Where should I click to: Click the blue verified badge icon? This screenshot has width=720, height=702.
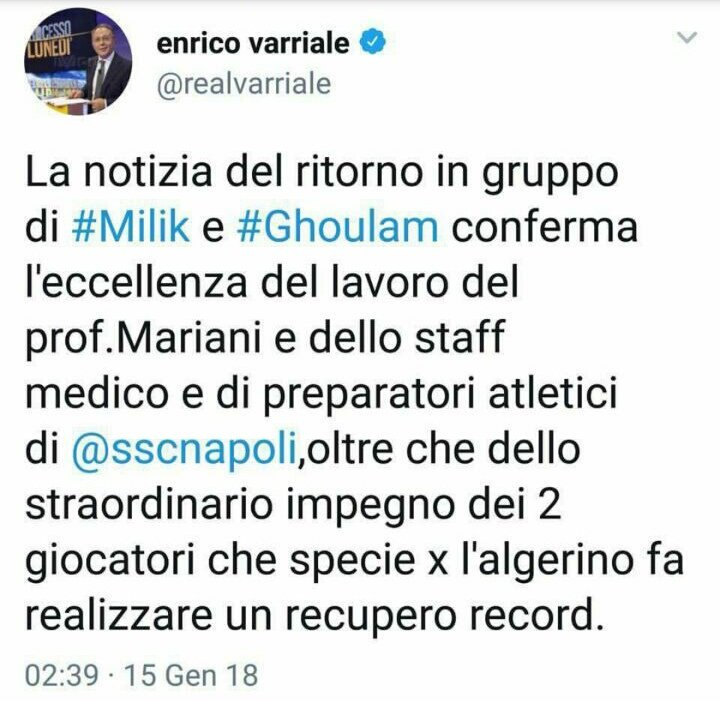[372, 42]
